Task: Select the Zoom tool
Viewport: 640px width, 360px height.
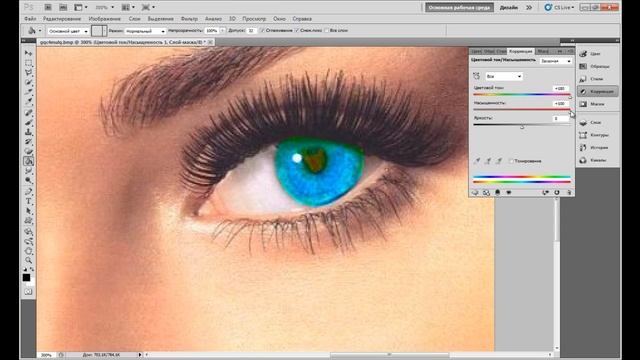Action: click(x=28, y=260)
